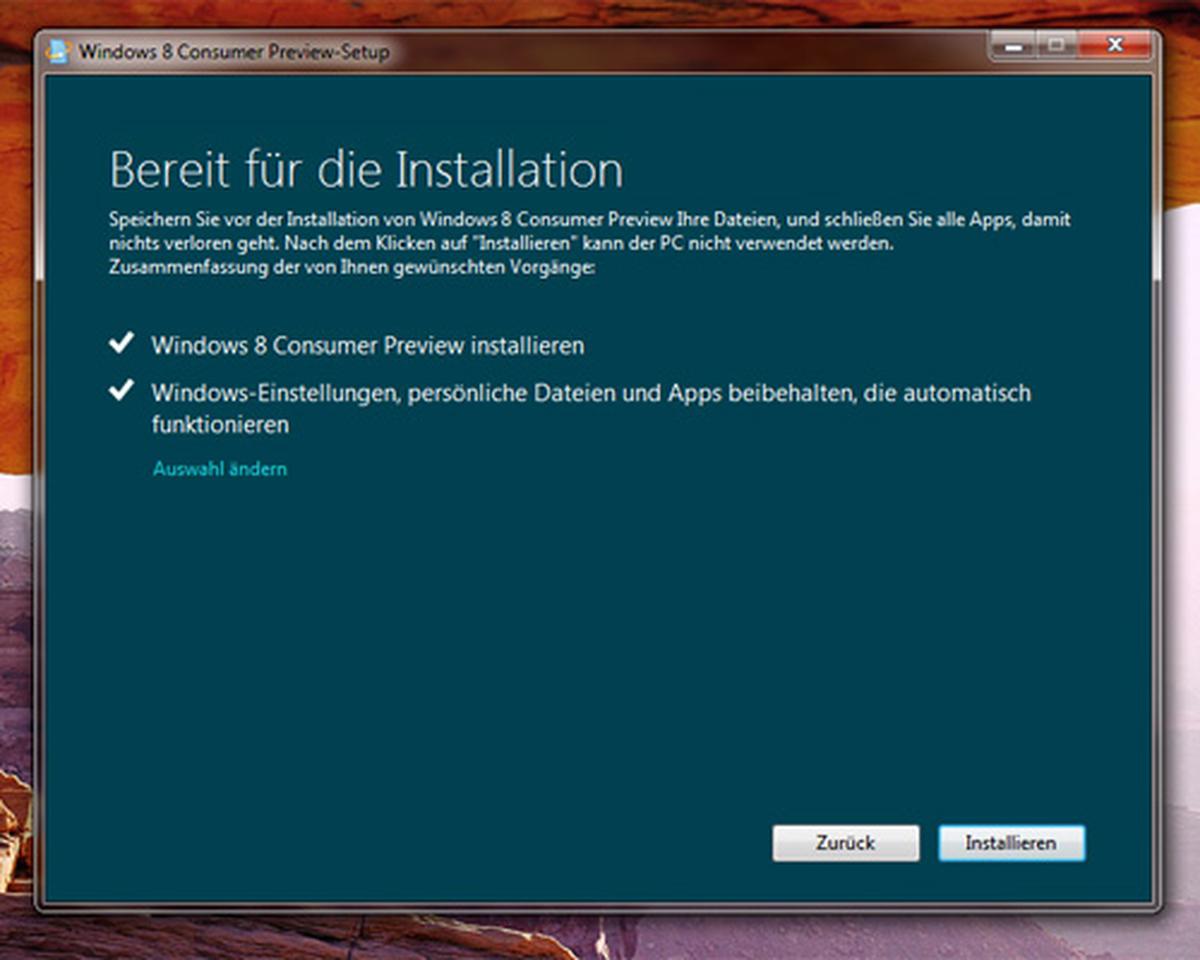Click the Installieren button
Image resolution: width=1200 pixels, height=960 pixels.
pos(1012,843)
